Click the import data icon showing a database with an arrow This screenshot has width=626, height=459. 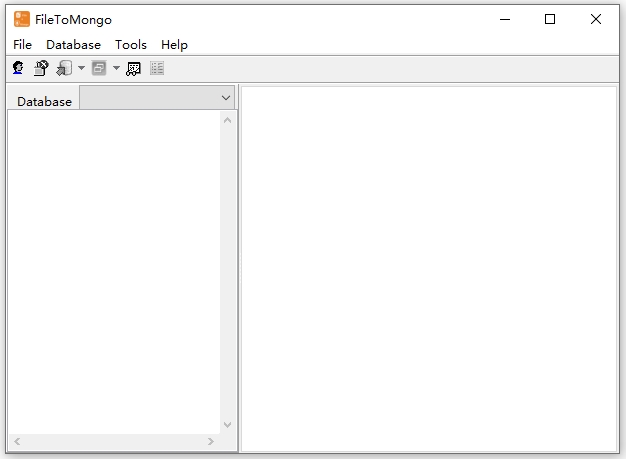[x=64, y=68]
